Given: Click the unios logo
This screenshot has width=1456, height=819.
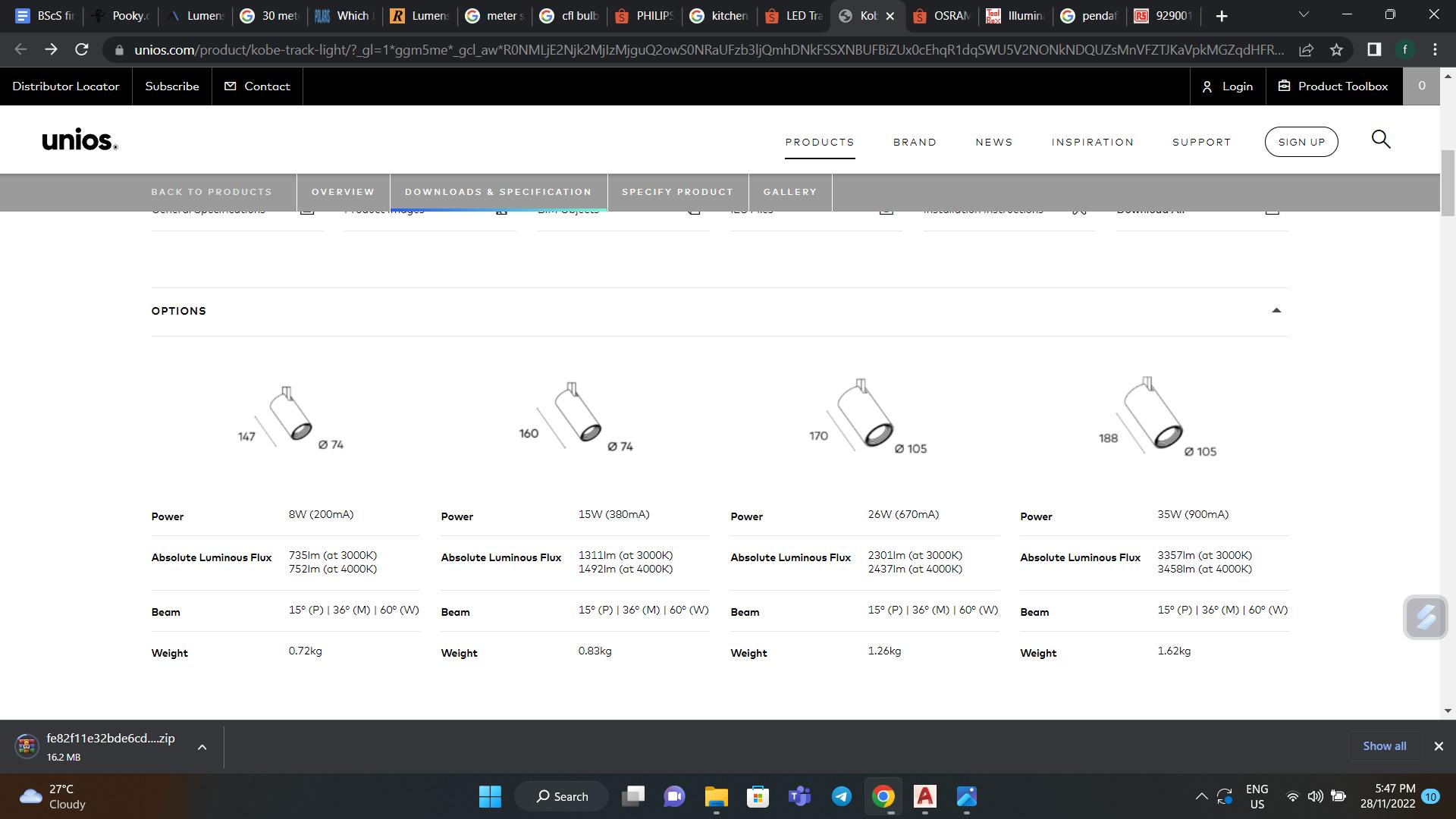Looking at the screenshot, I should tap(80, 141).
